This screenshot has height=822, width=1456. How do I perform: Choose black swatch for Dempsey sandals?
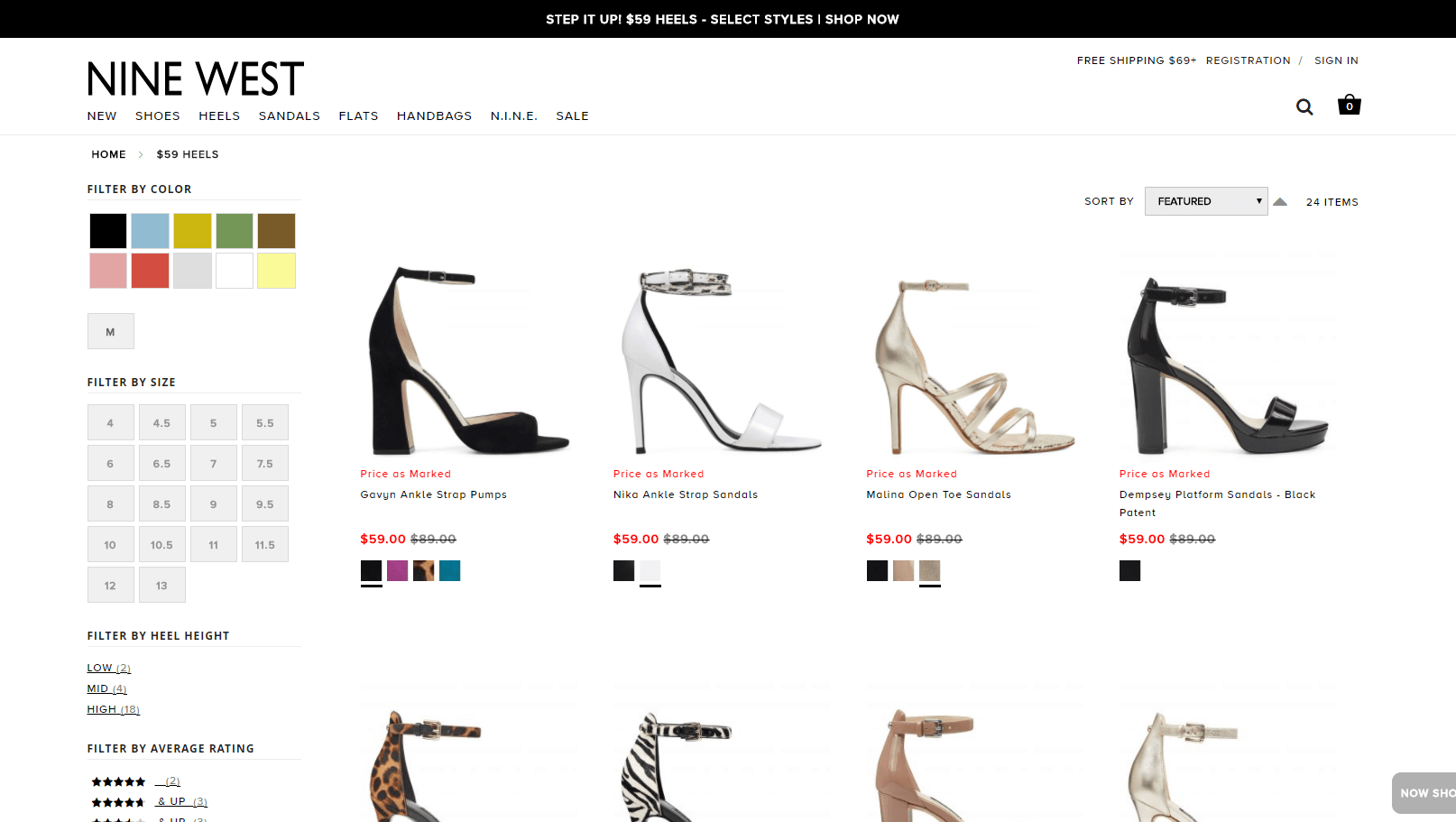pos(1130,570)
